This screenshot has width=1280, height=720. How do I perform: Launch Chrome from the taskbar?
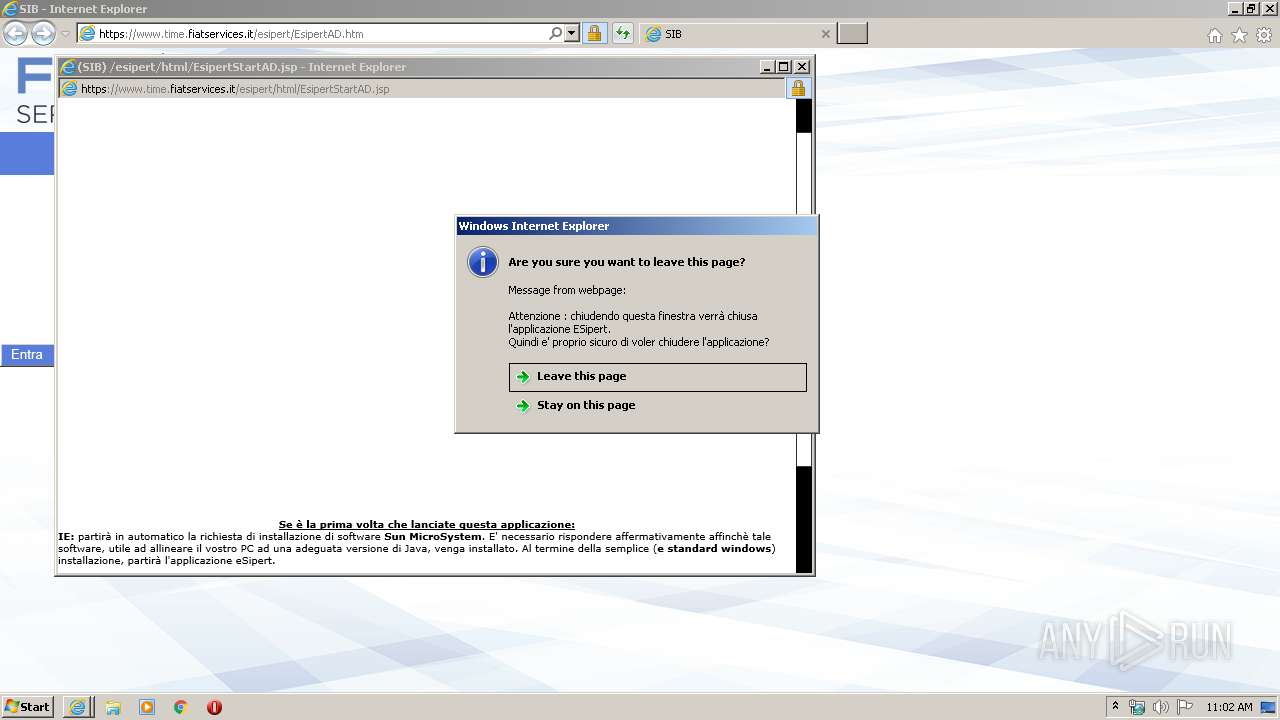pyautogui.click(x=181, y=707)
